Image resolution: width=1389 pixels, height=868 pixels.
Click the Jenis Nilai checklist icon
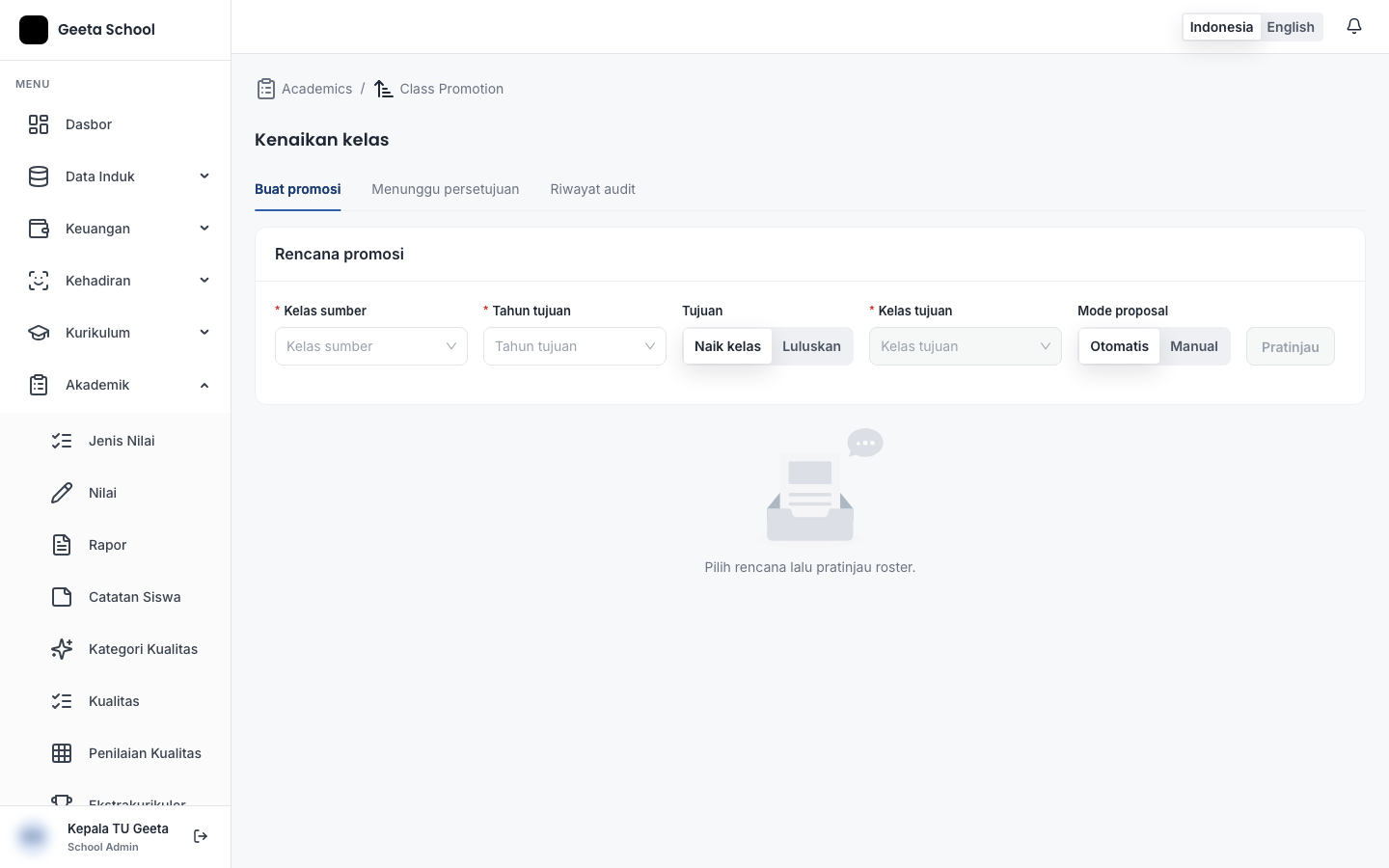(x=62, y=441)
